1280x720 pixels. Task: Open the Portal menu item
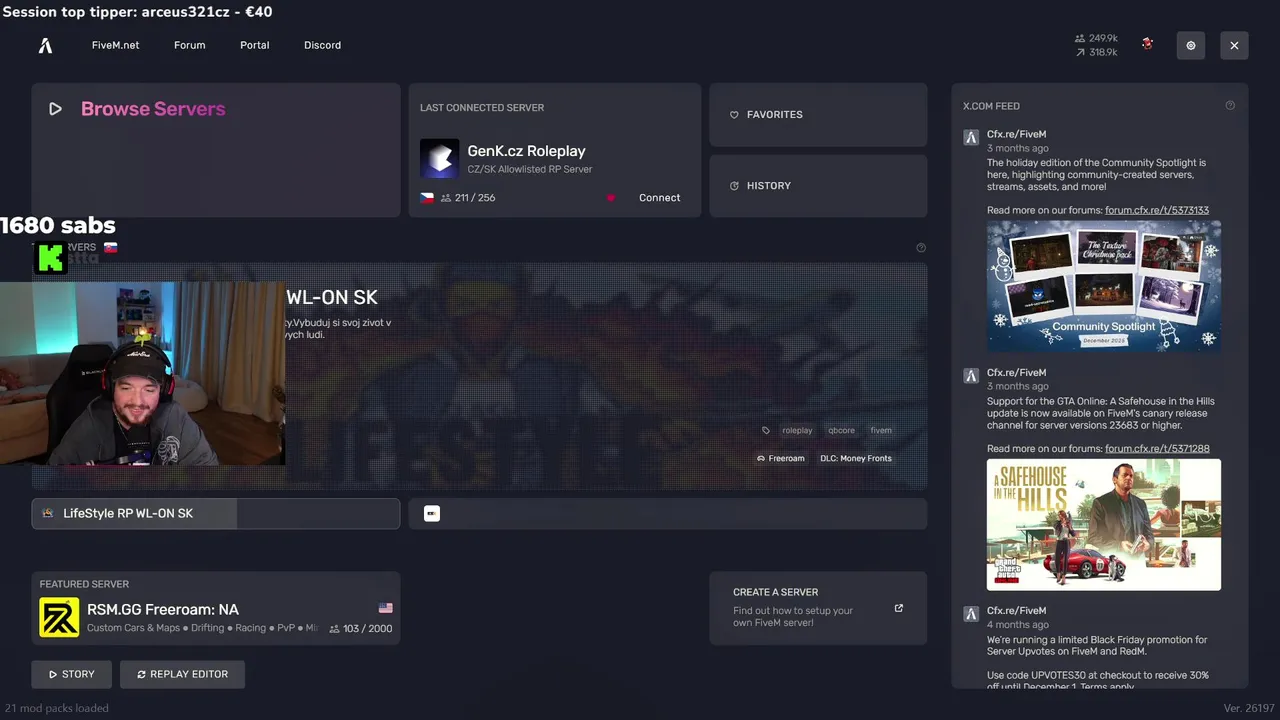click(254, 45)
